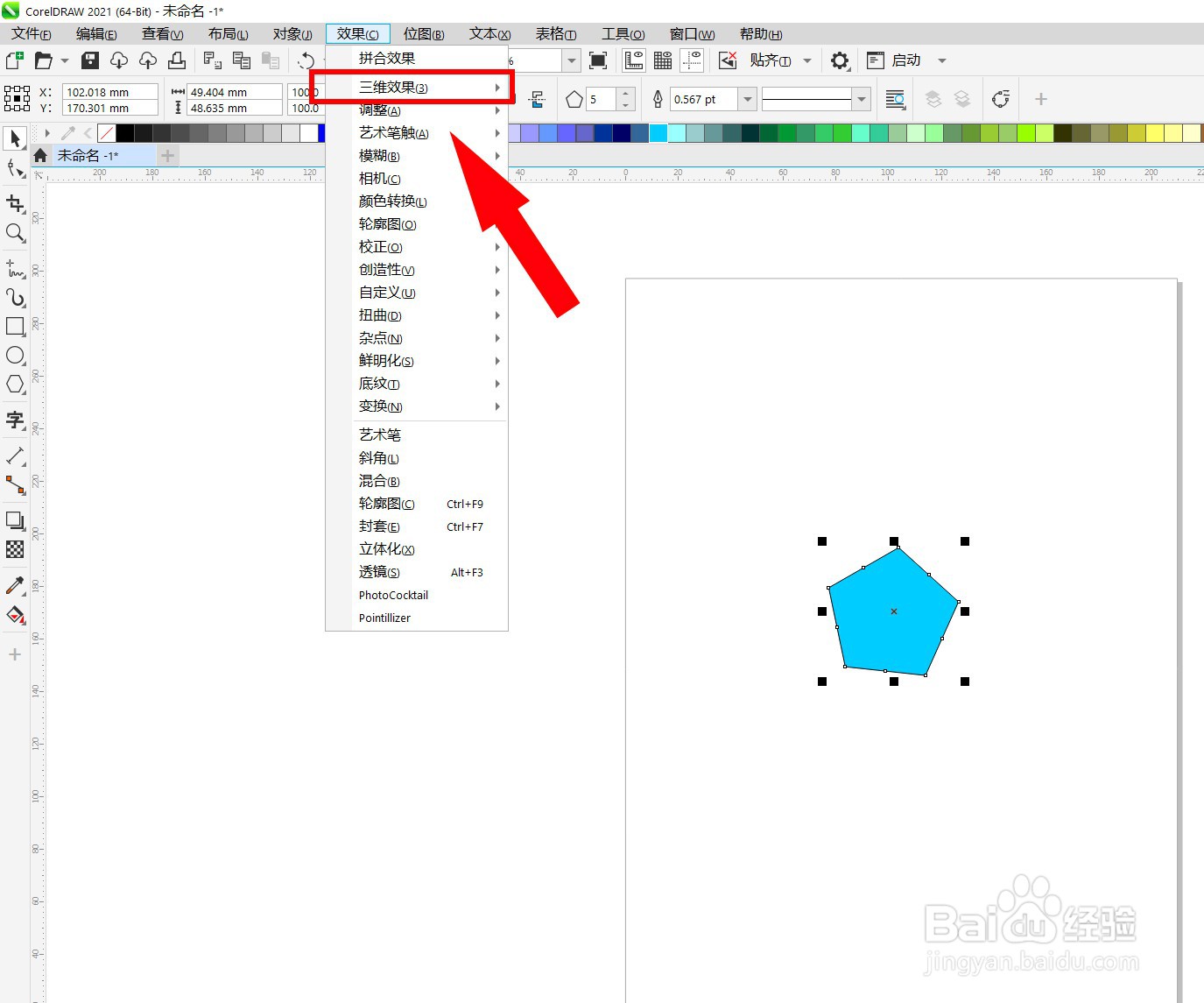Open the zoom level dropdown
This screenshot has height=1003, width=1204.
click(x=572, y=60)
